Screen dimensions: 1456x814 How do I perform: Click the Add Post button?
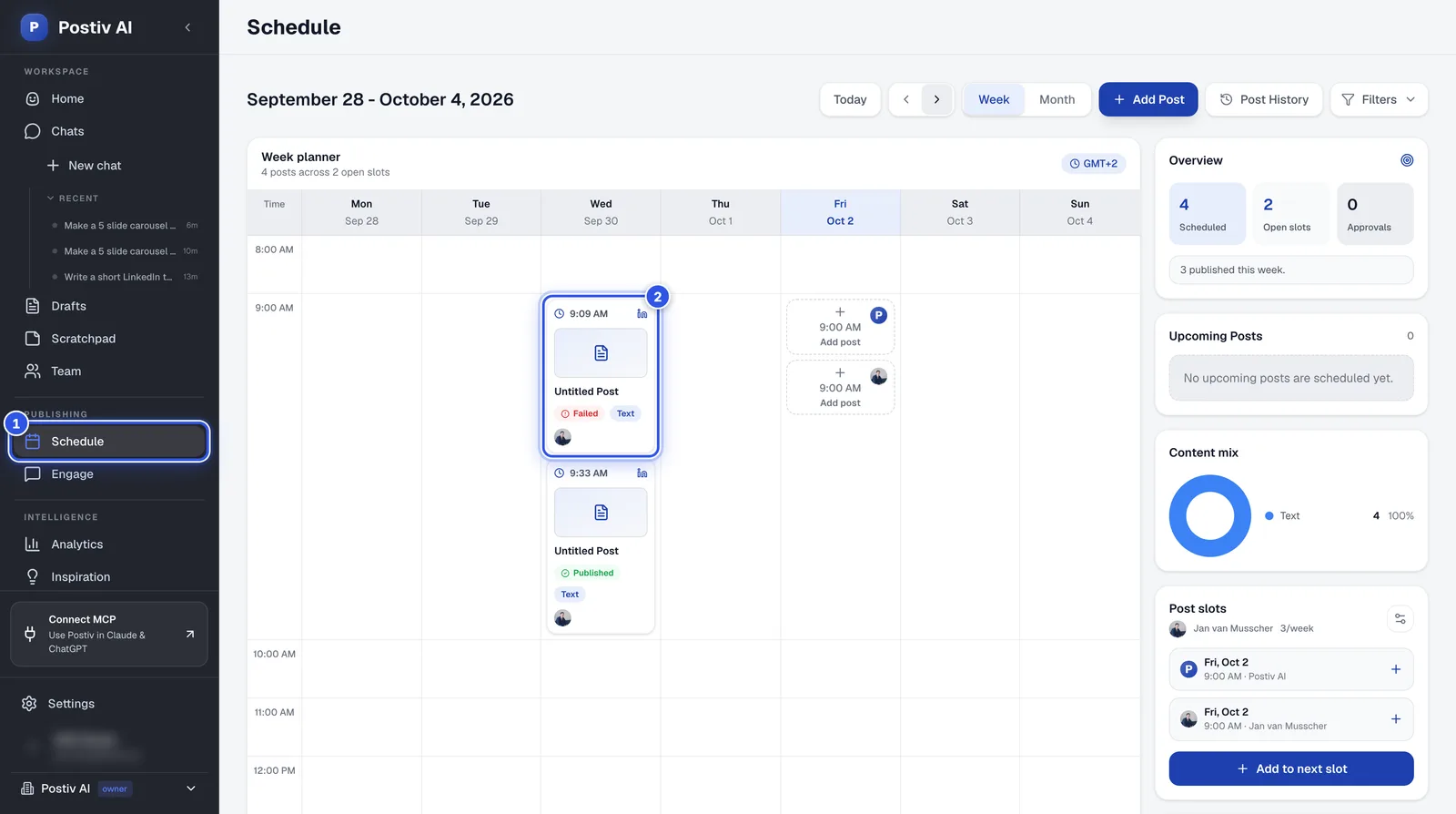click(x=1148, y=99)
